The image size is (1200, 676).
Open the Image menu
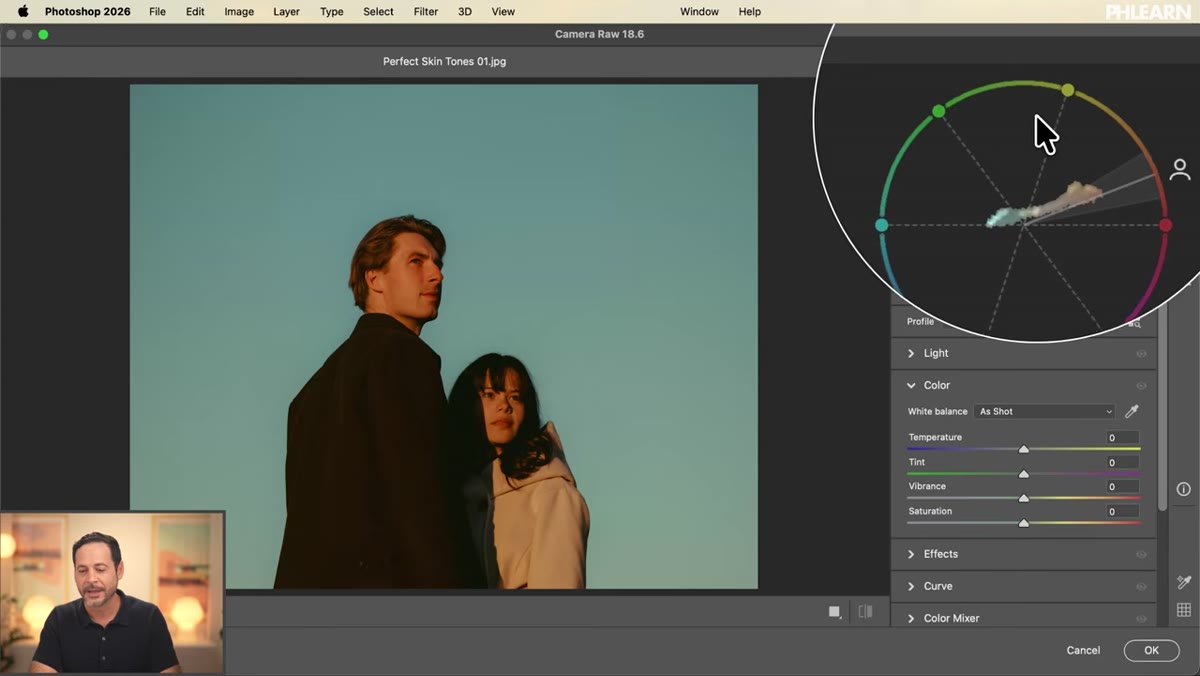click(x=239, y=11)
